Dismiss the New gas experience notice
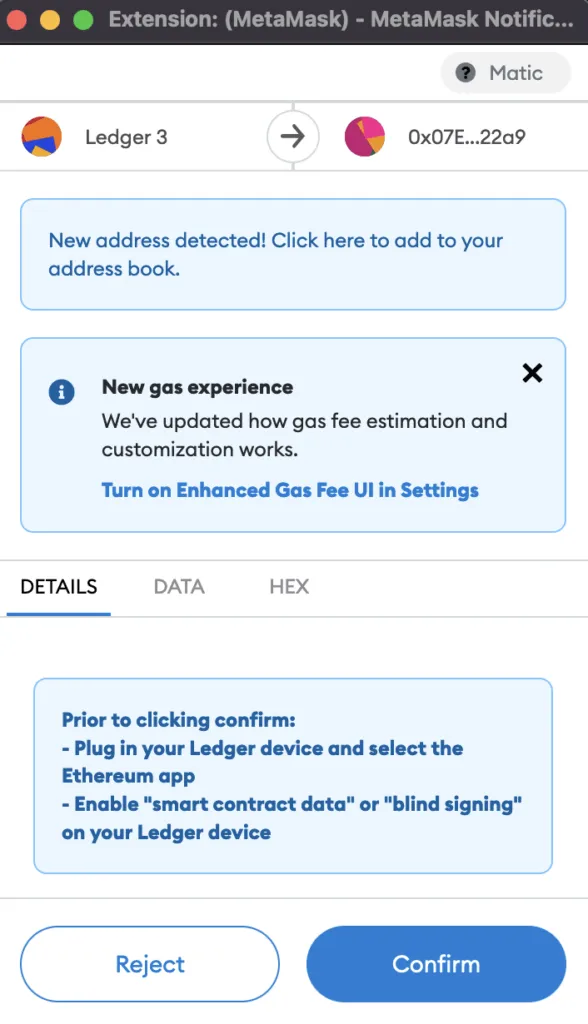Viewport: 588px width, 1024px height. 532,373
